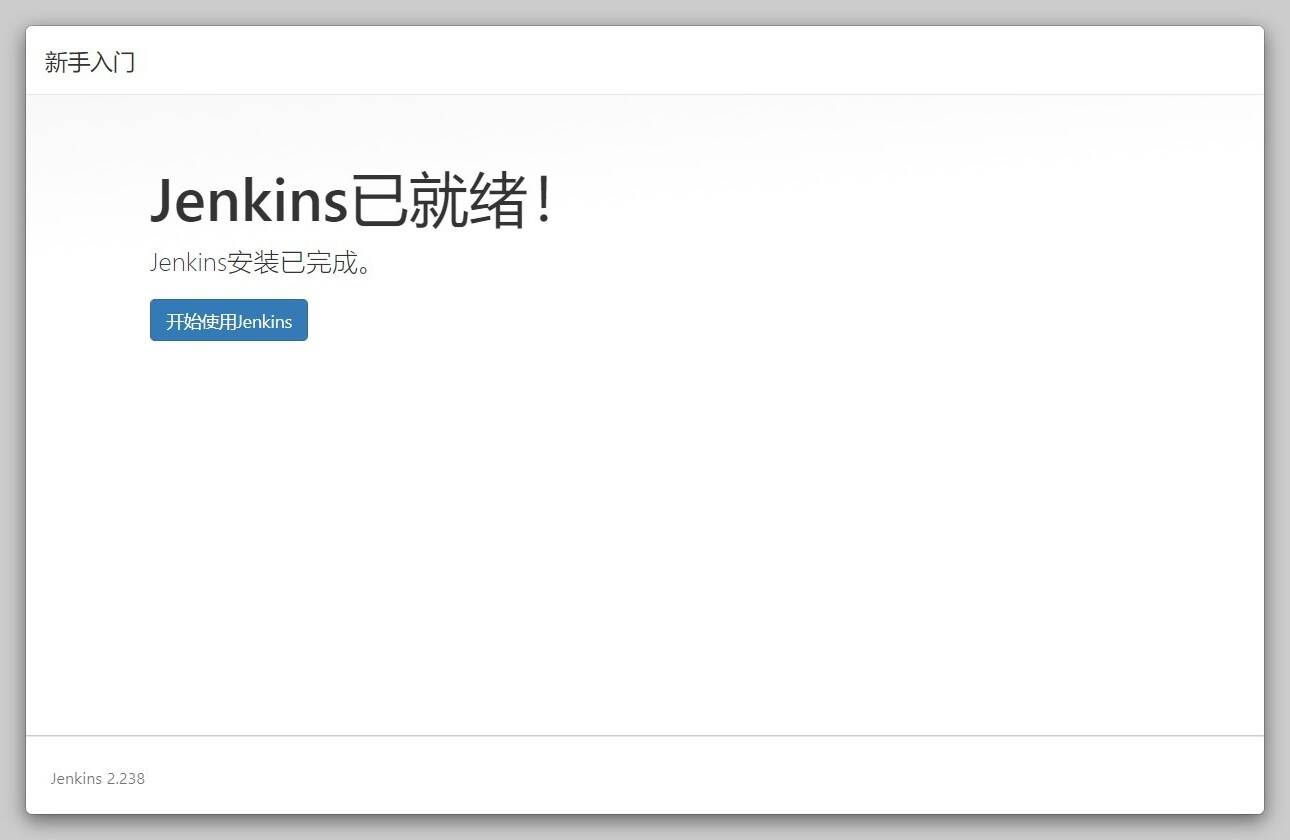The image size is (1290, 840).
Task: Click the Jenkins已就绪! main heading
Action: click(350, 200)
